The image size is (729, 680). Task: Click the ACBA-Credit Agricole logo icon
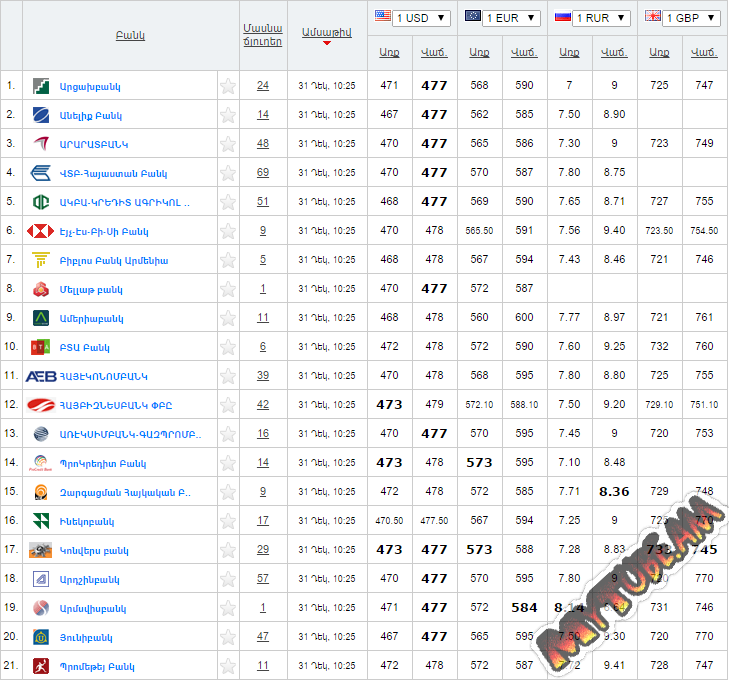coord(41,202)
